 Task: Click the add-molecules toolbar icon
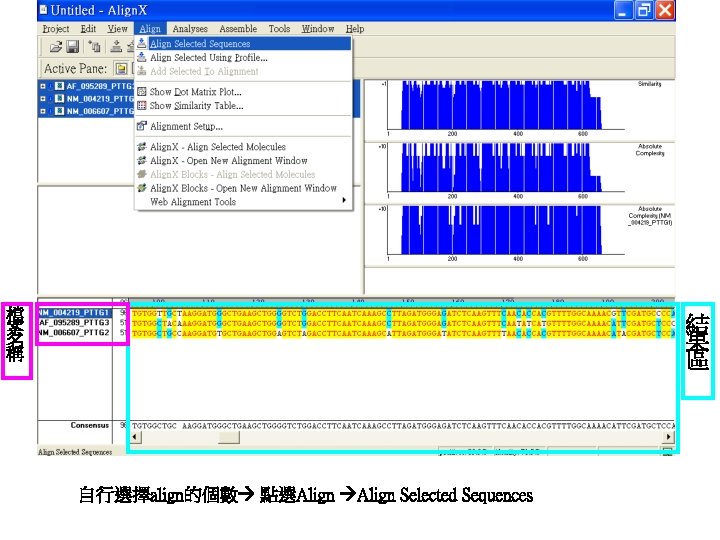click(95, 46)
